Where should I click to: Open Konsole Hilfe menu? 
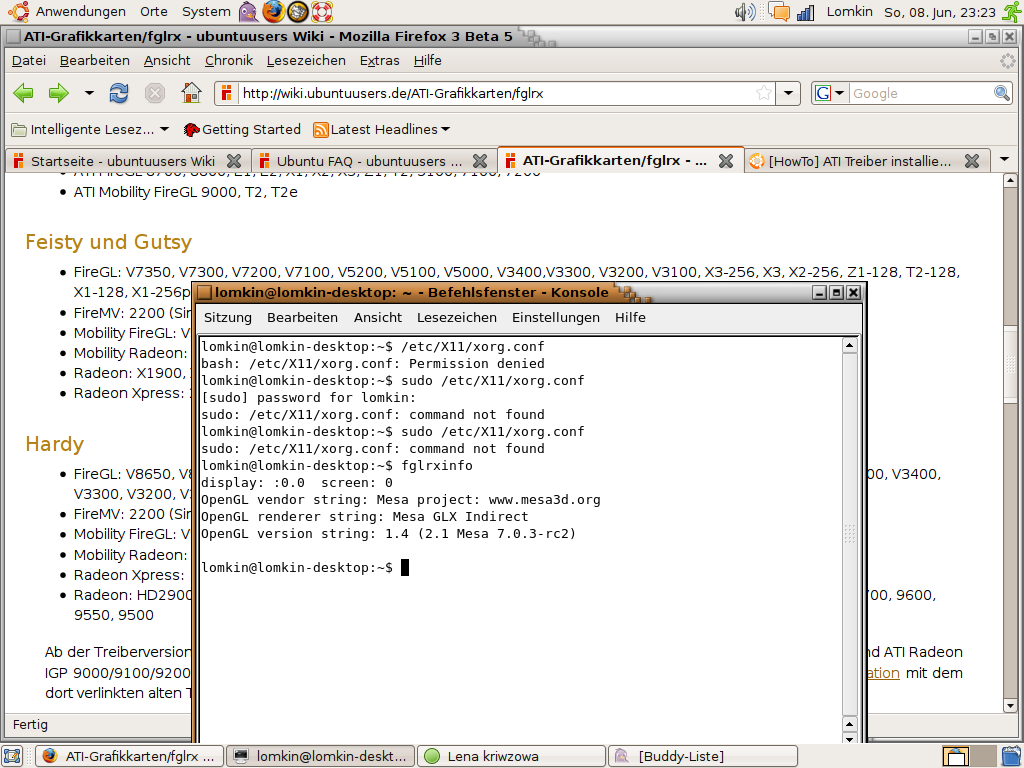coord(630,318)
